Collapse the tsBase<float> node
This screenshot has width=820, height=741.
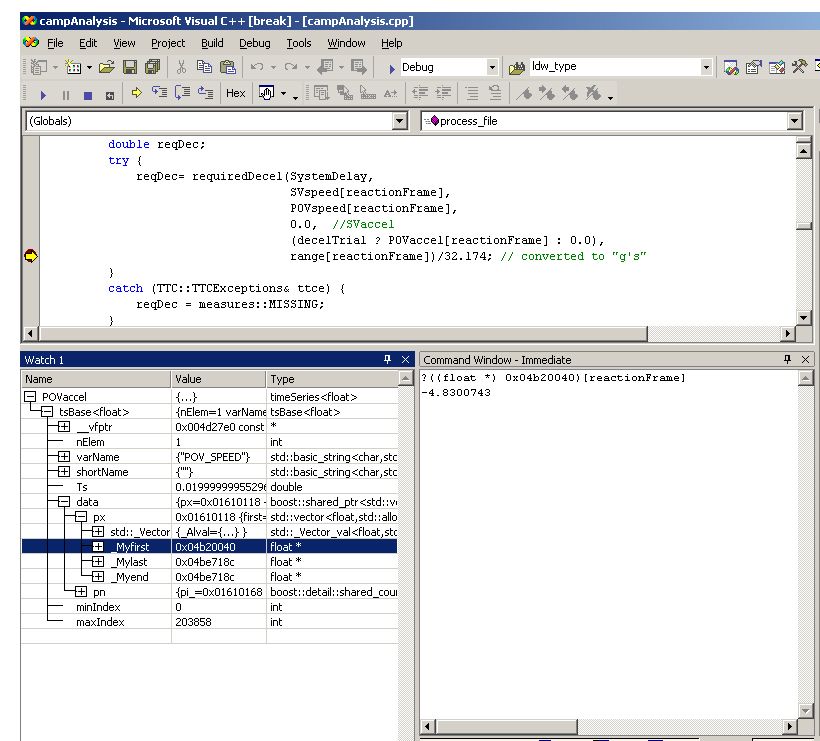point(47,412)
